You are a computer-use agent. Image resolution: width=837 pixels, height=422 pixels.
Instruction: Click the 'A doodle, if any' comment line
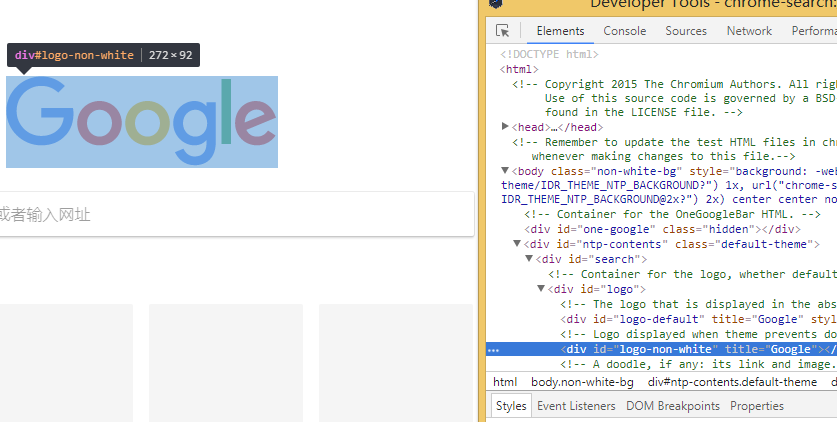[x=698, y=364]
